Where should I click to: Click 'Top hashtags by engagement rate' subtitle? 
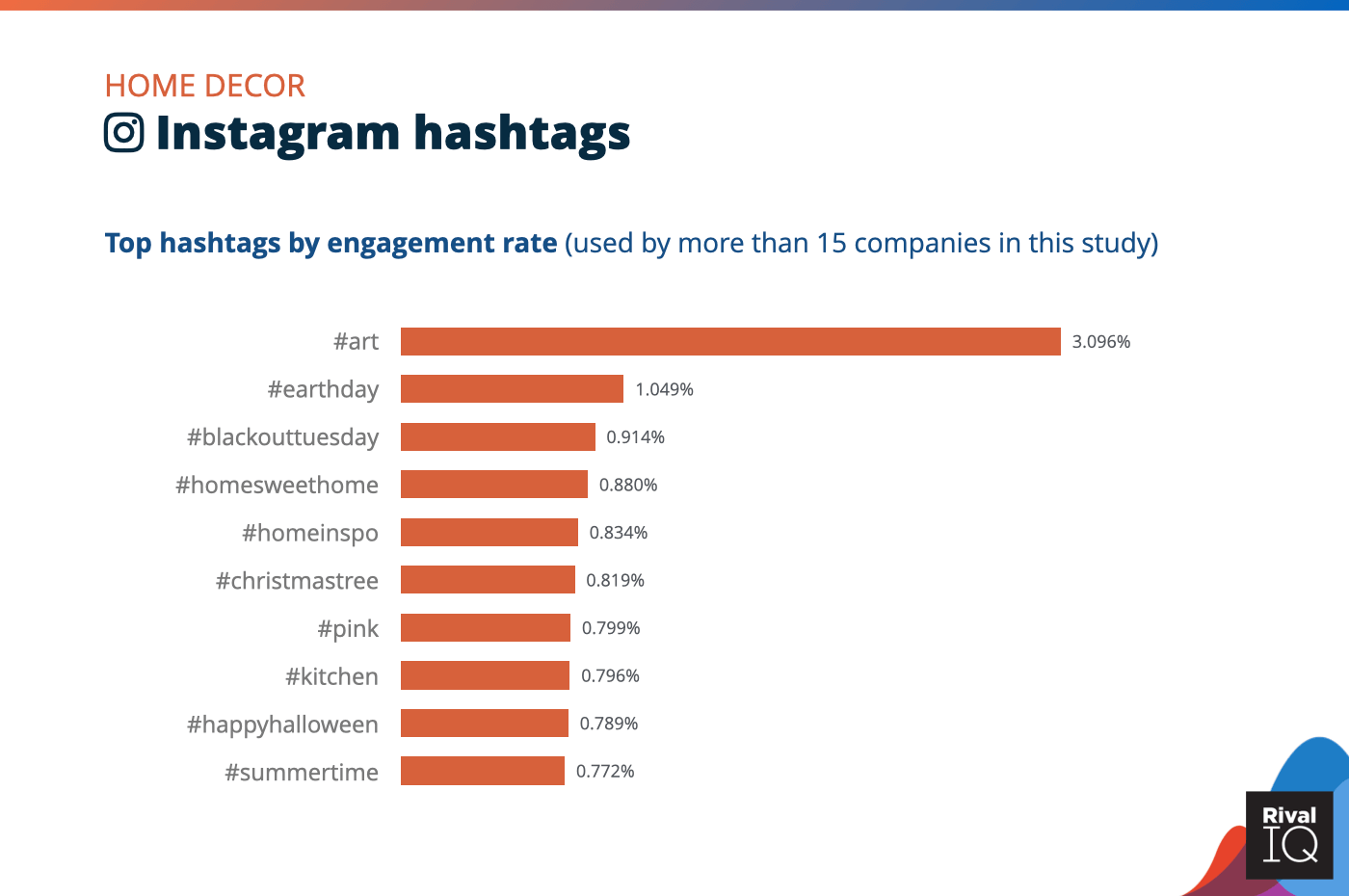[x=331, y=243]
